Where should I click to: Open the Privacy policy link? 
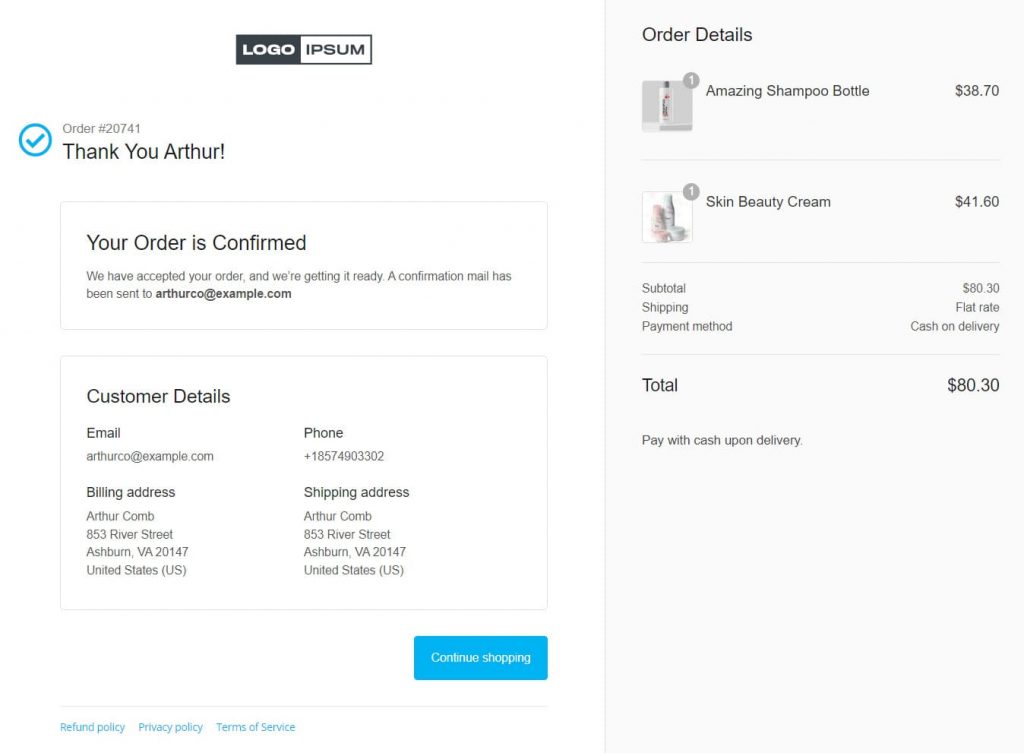point(170,727)
